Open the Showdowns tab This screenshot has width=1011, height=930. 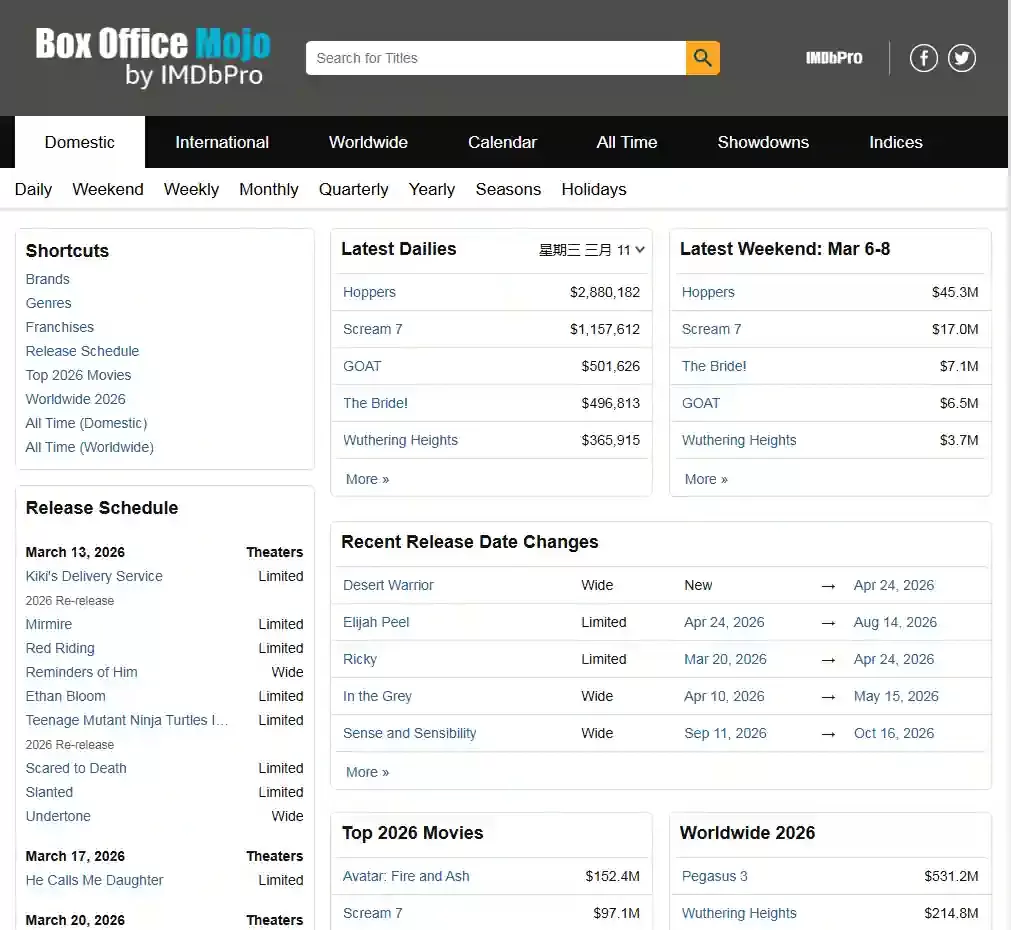coord(763,142)
